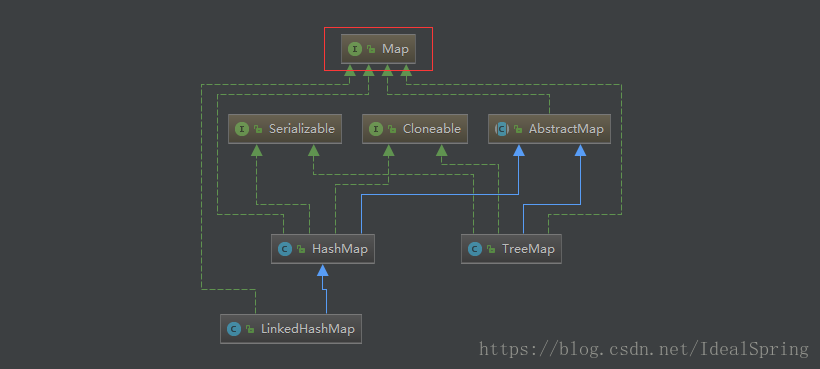820x369 pixels.
Task: Select the TreeMap class node
Action: pos(511,249)
